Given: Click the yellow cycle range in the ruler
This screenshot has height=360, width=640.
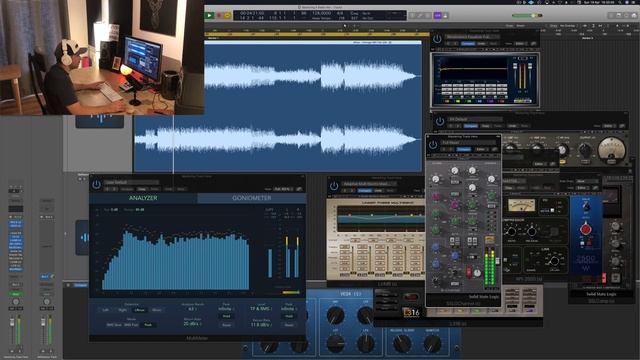Looking at the screenshot, I should [x=316, y=34].
